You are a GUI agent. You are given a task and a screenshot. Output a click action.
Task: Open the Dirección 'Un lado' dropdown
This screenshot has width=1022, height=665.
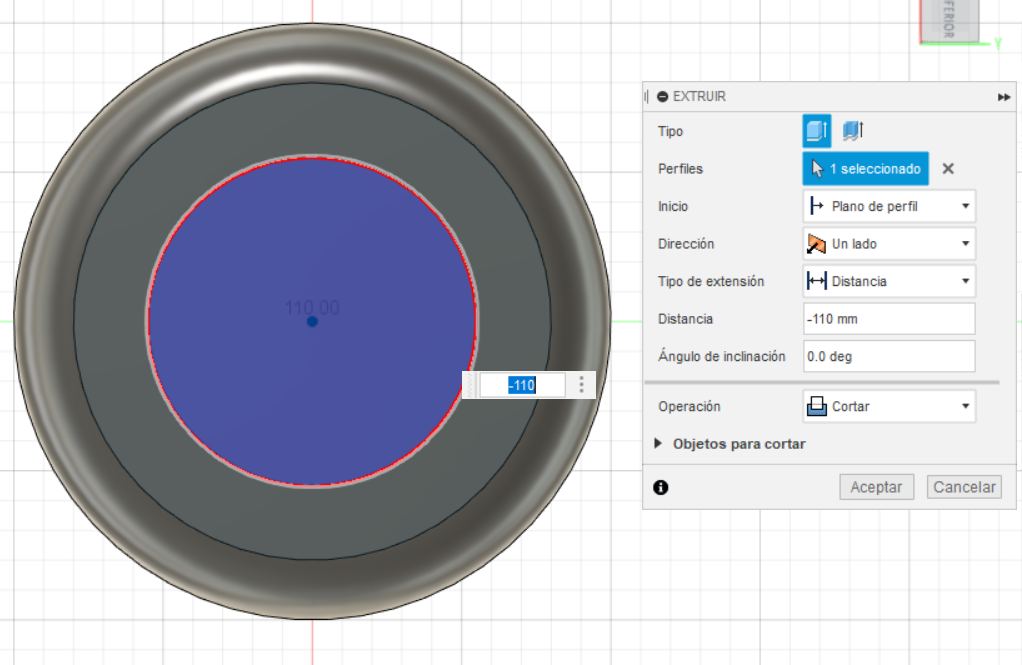(888, 244)
